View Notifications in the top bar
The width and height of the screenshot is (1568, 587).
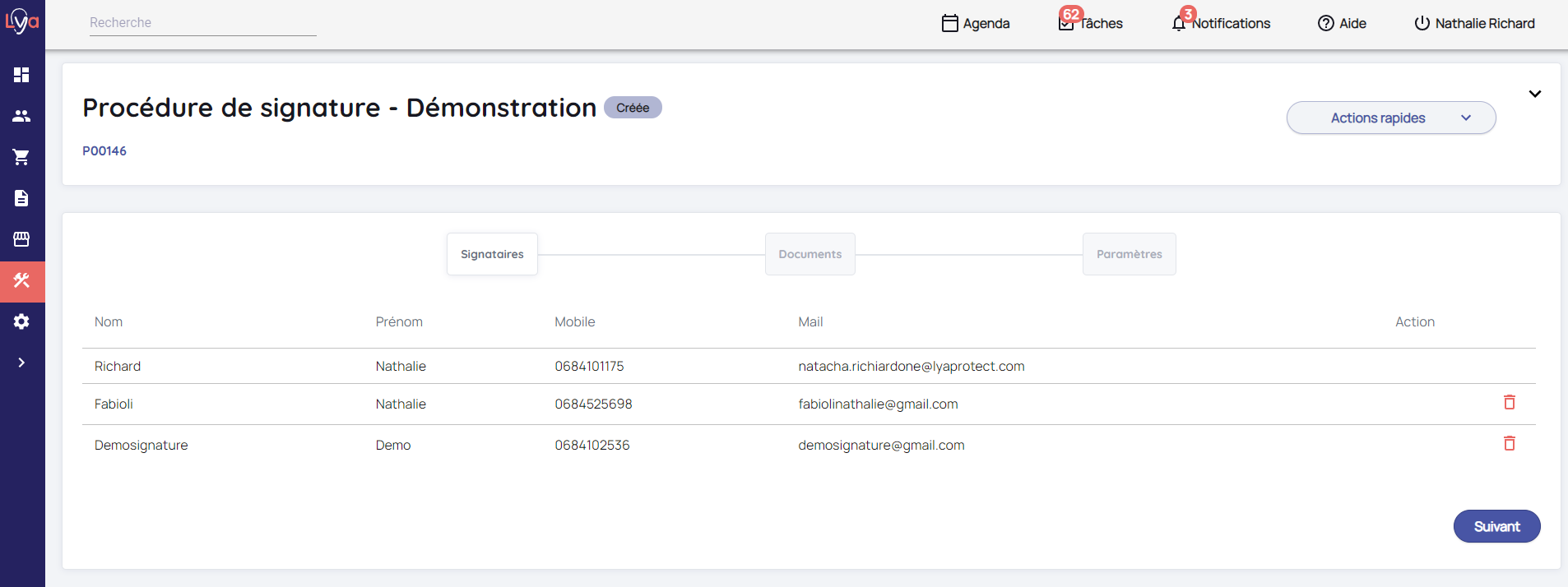coord(1221,23)
